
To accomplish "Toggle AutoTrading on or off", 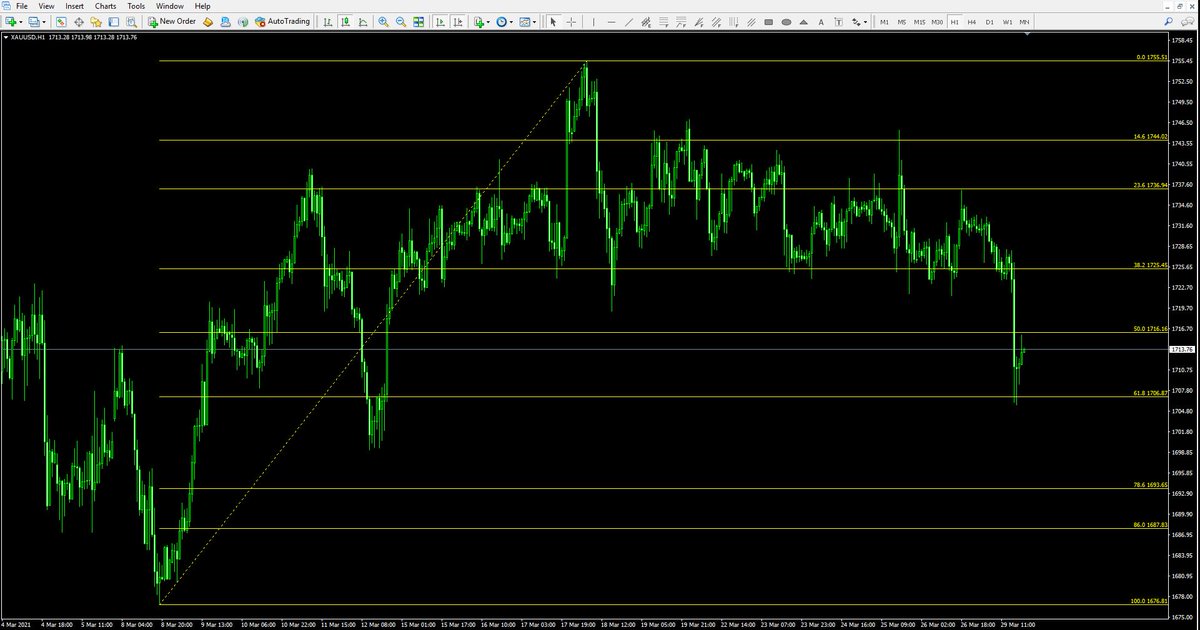I will [x=283, y=21].
